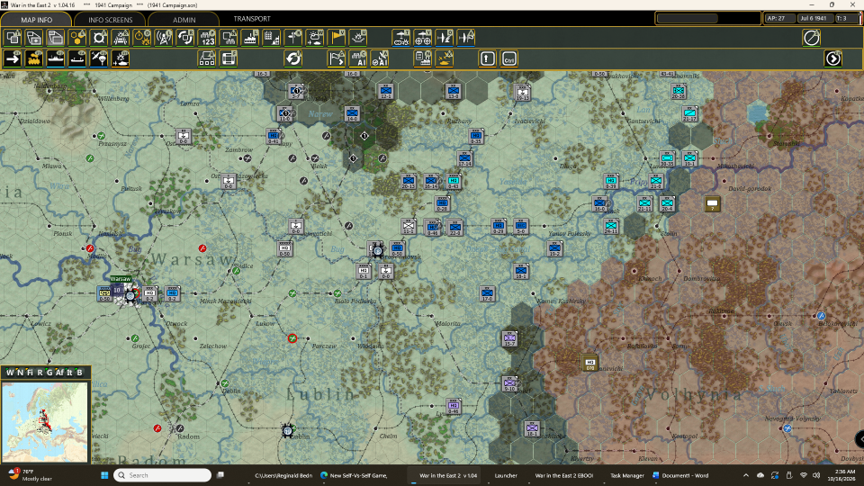Image resolution: width=864 pixels, height=486 pixels.
Task: Click the Europe minimap thumbnail
Action: tap(45, 422)
